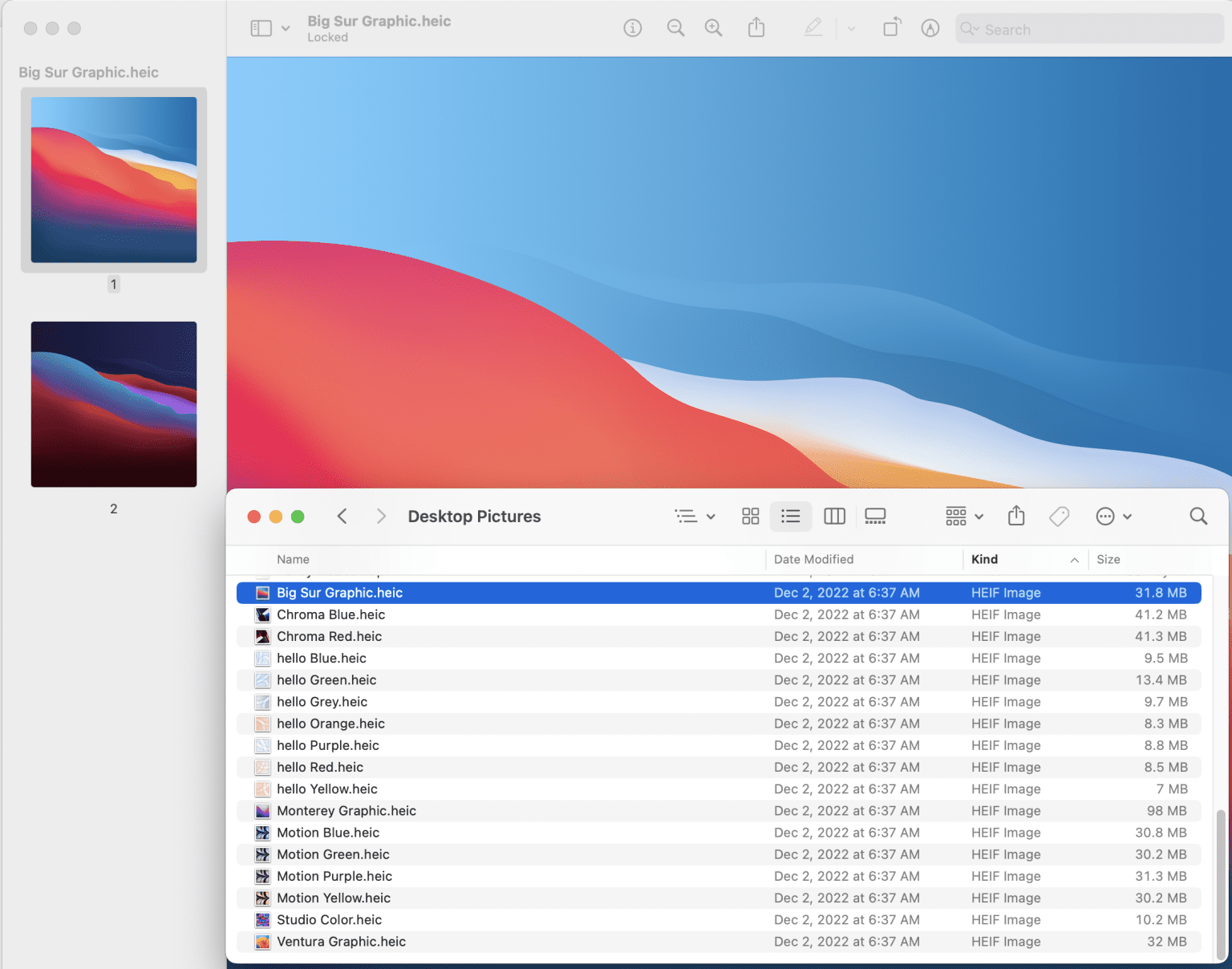Sort files by the Name column
The width and height of the screenshot is (1232, 969).
coord(293,559)
